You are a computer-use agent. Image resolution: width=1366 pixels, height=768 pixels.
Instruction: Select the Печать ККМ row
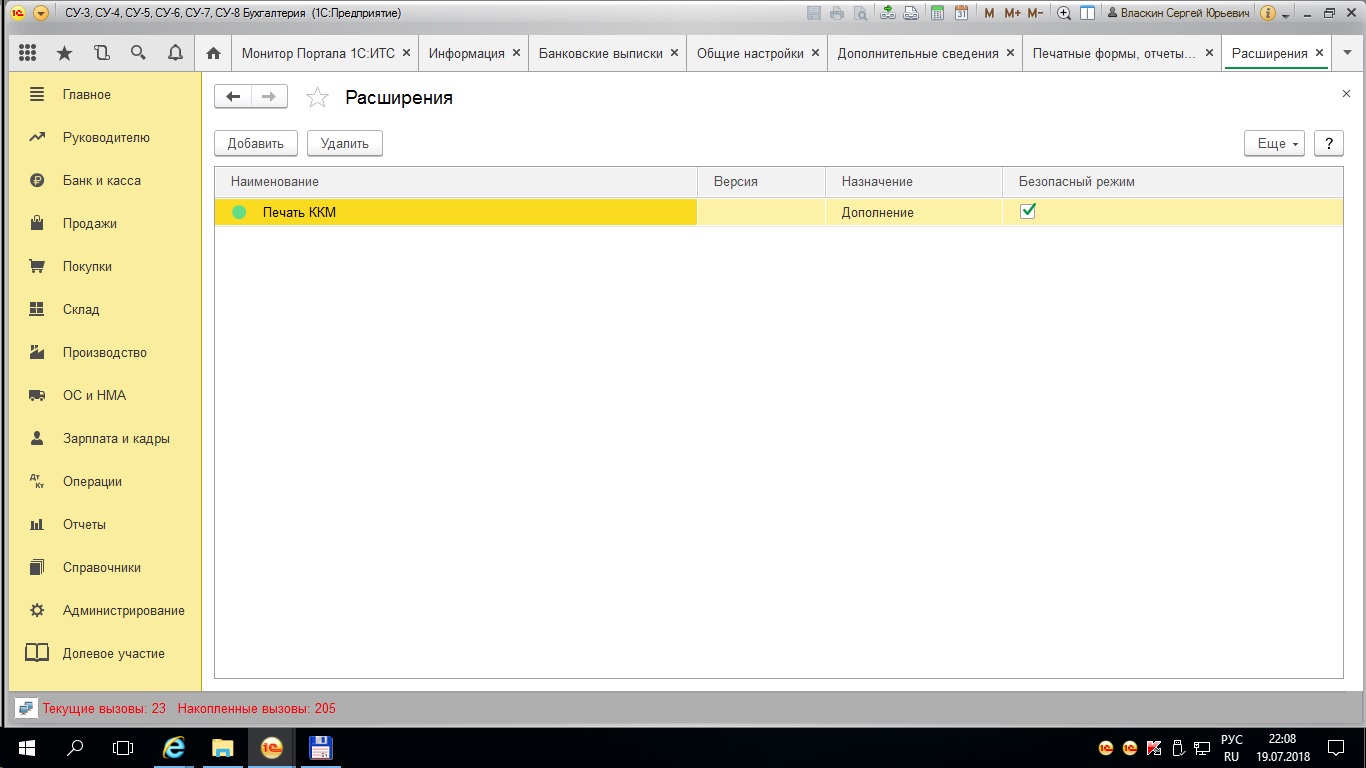point(779,212)
